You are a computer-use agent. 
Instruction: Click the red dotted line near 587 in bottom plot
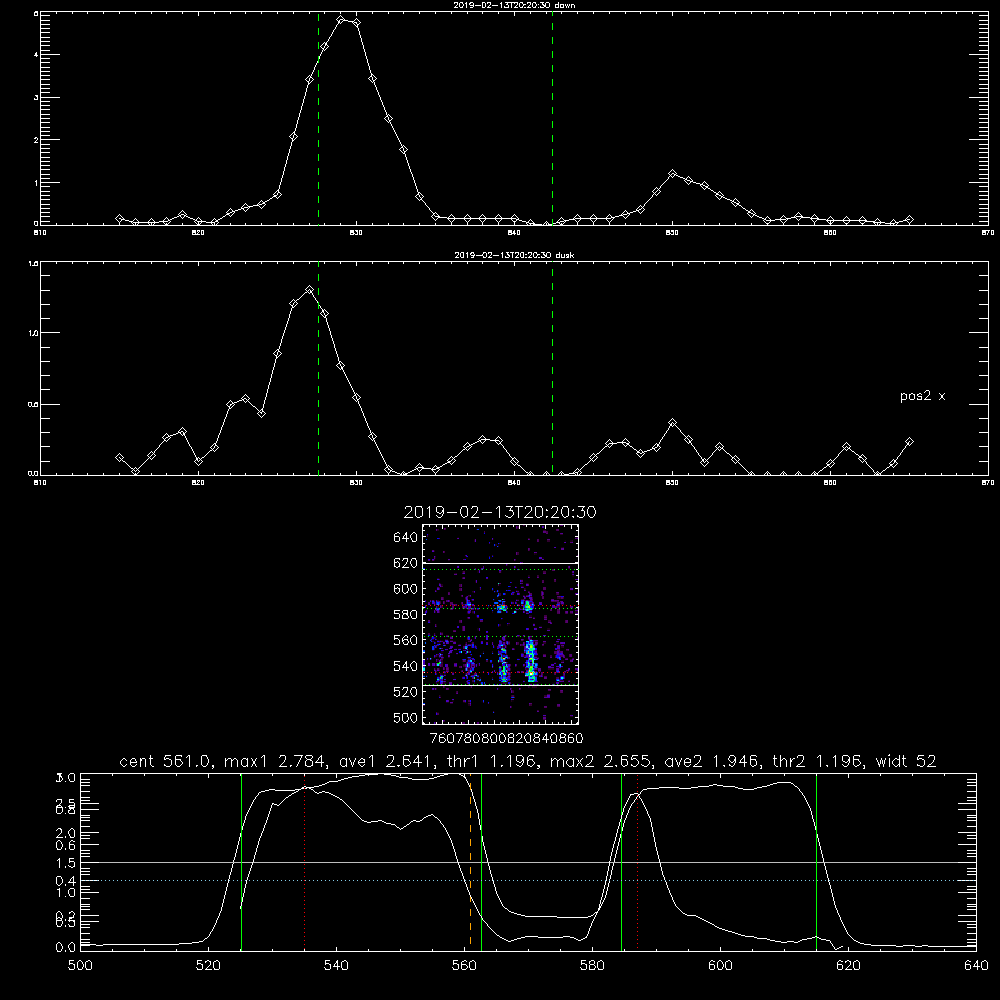(637, 861)
